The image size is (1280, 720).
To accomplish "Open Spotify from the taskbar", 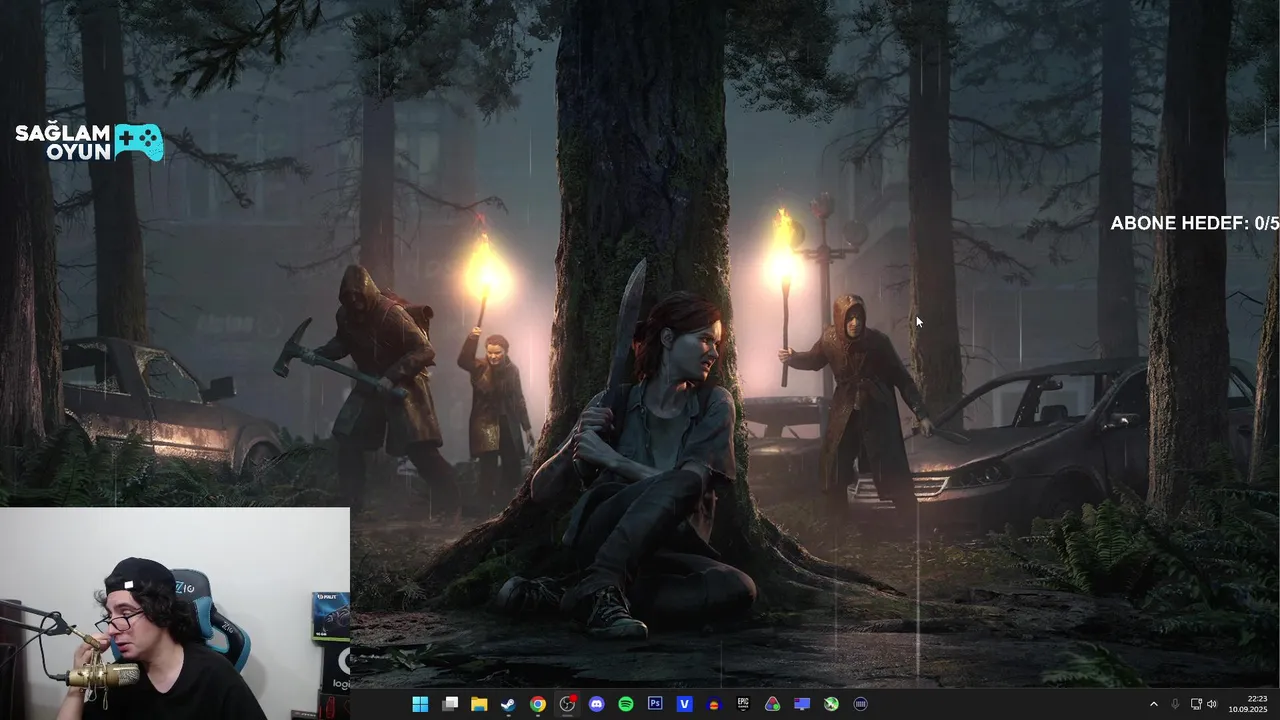I will click(626, 704).
